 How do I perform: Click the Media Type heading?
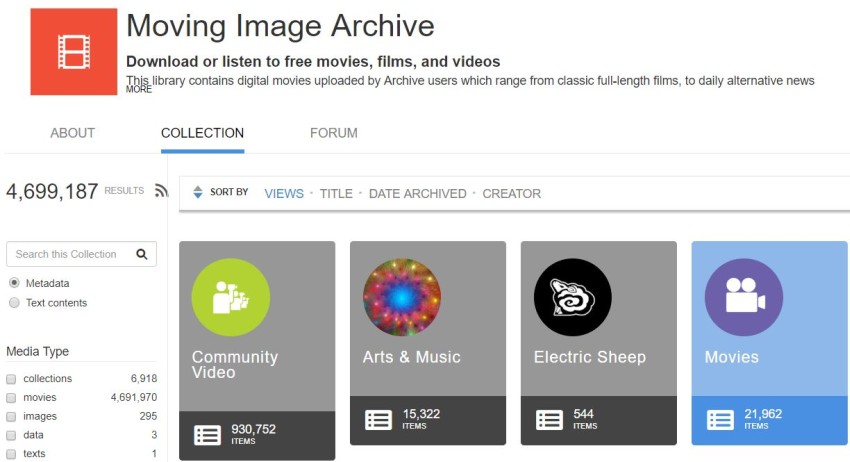[37, 351]
